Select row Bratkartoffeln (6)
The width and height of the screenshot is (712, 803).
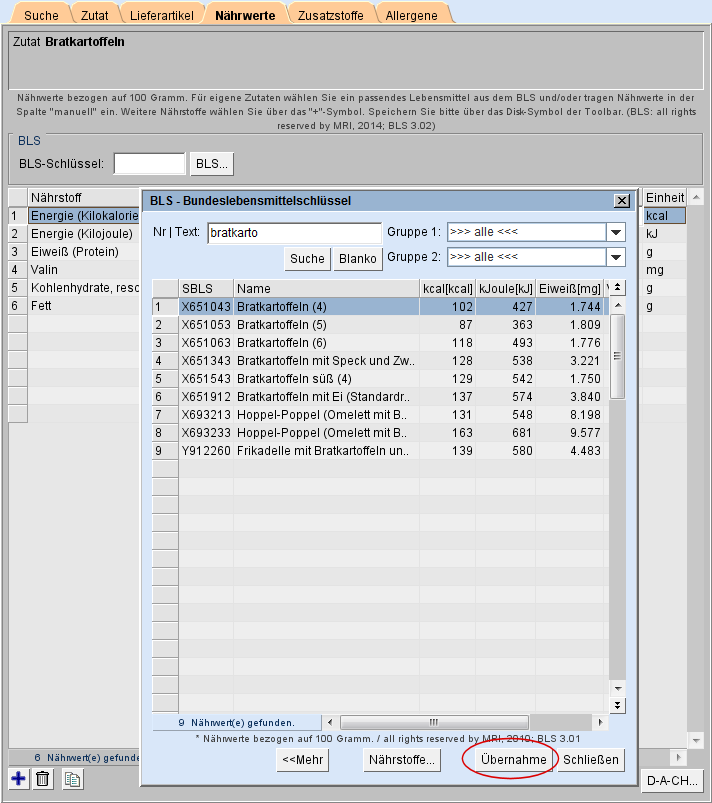pyautogui.click(x=380, y=343)
